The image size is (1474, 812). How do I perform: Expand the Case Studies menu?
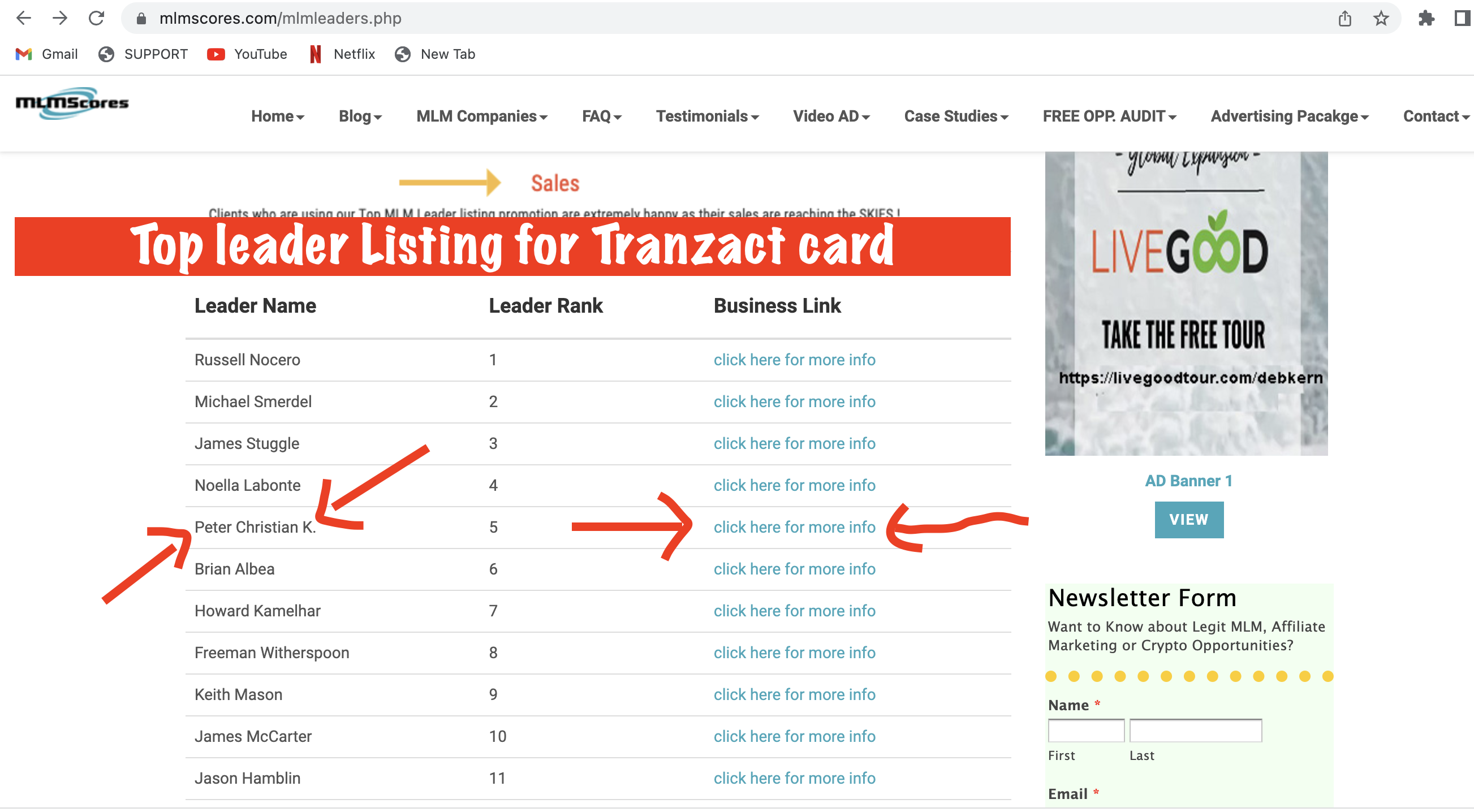(956, 116)
